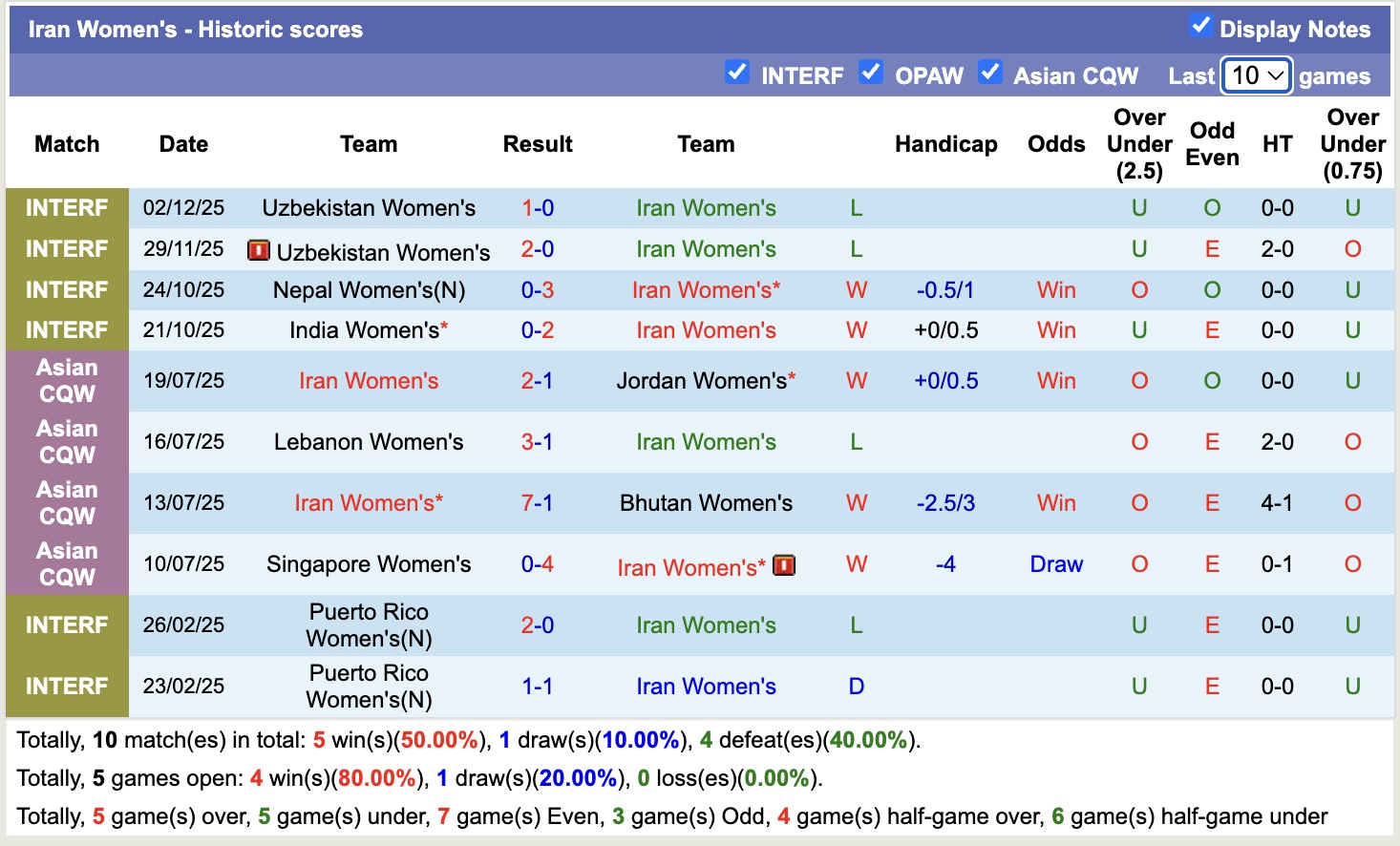Click the Bhutan Women's team name

tap(706, 503)
